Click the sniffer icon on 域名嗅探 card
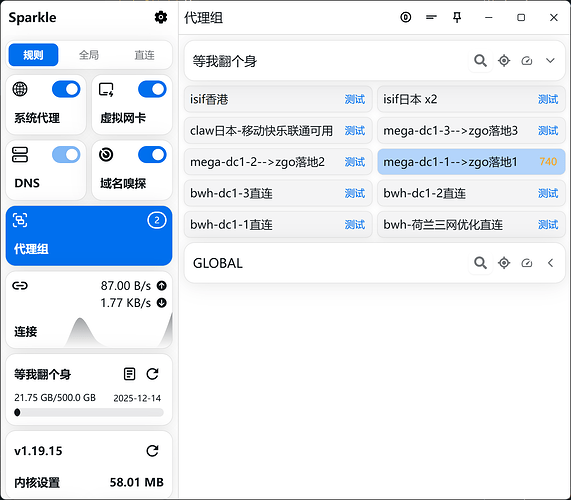Viewport: 571px width, 500px height. pyautogui.click(x=106, y=154)
